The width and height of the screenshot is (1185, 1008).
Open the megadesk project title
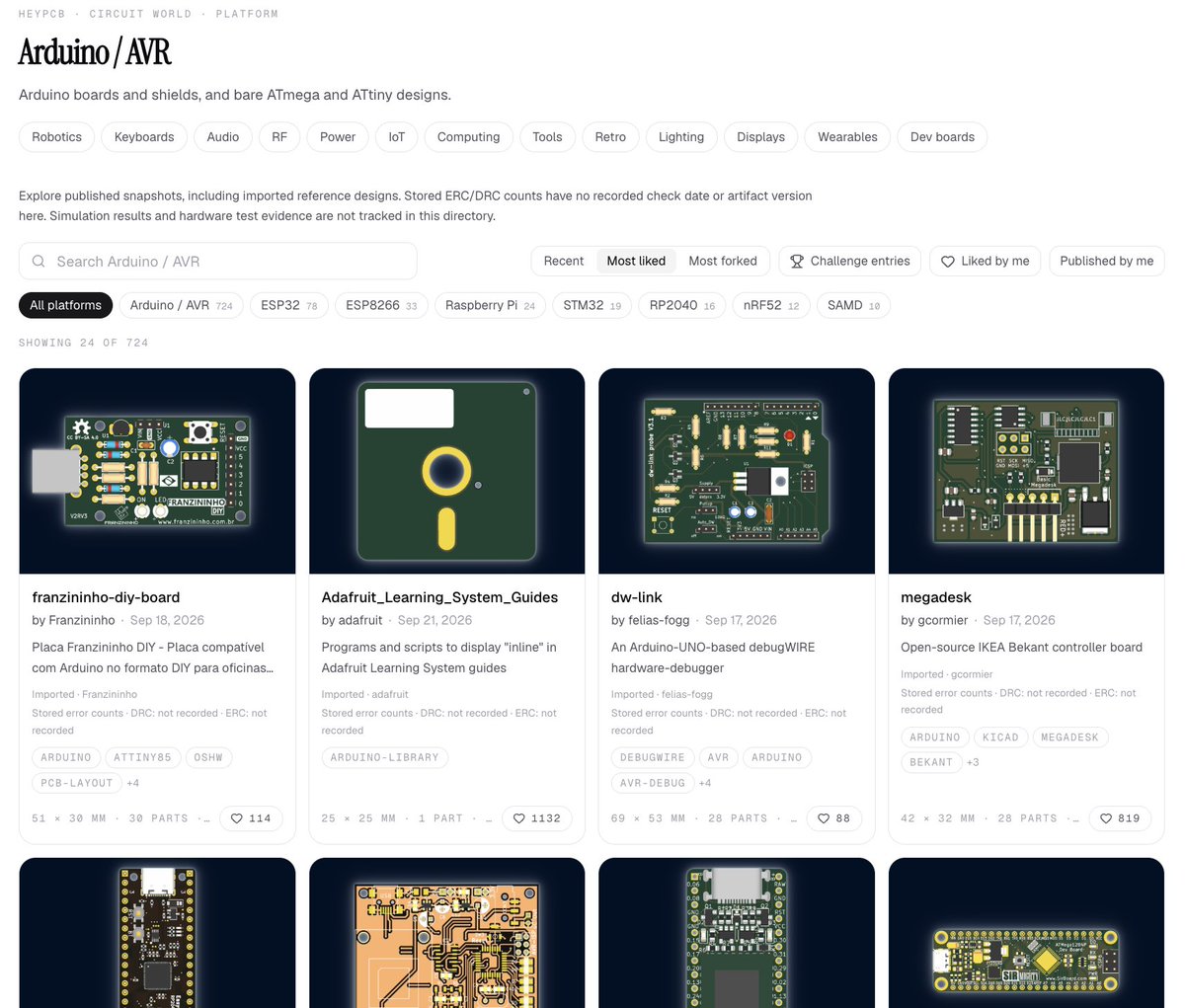(936, 597)
